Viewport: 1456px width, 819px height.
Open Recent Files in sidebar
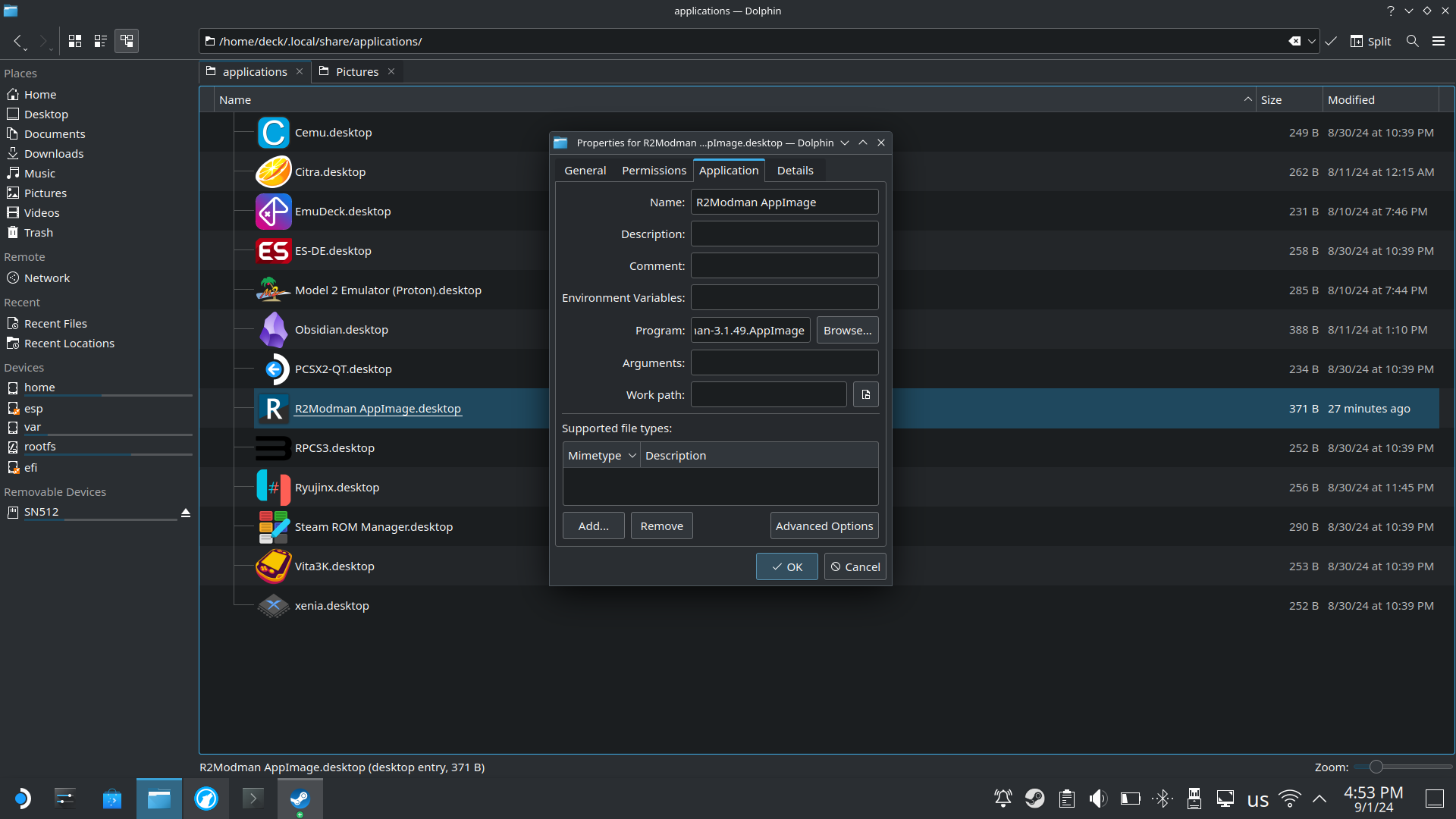pos(99,324)
